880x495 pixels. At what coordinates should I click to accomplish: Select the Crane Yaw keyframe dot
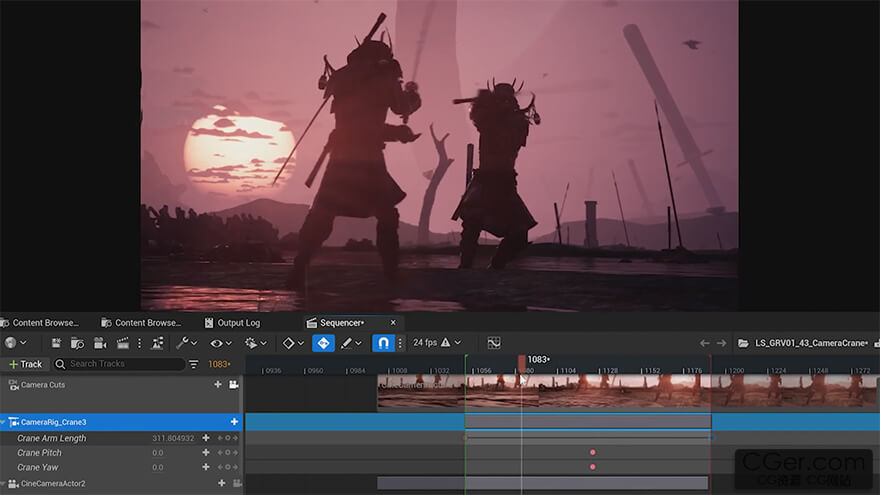[593, 467]
